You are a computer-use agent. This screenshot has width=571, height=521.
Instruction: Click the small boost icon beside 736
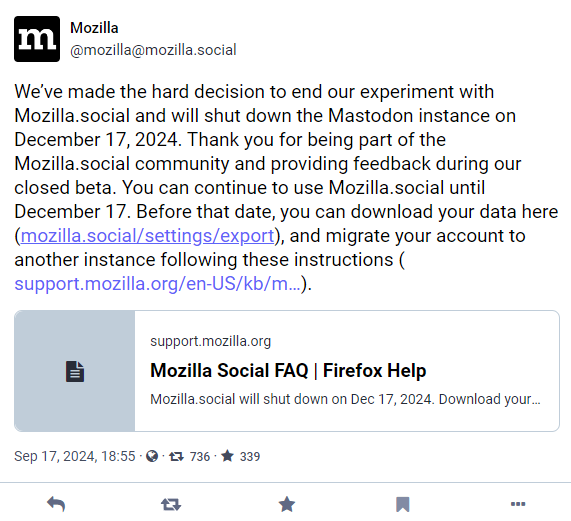(x=177, y=456)
